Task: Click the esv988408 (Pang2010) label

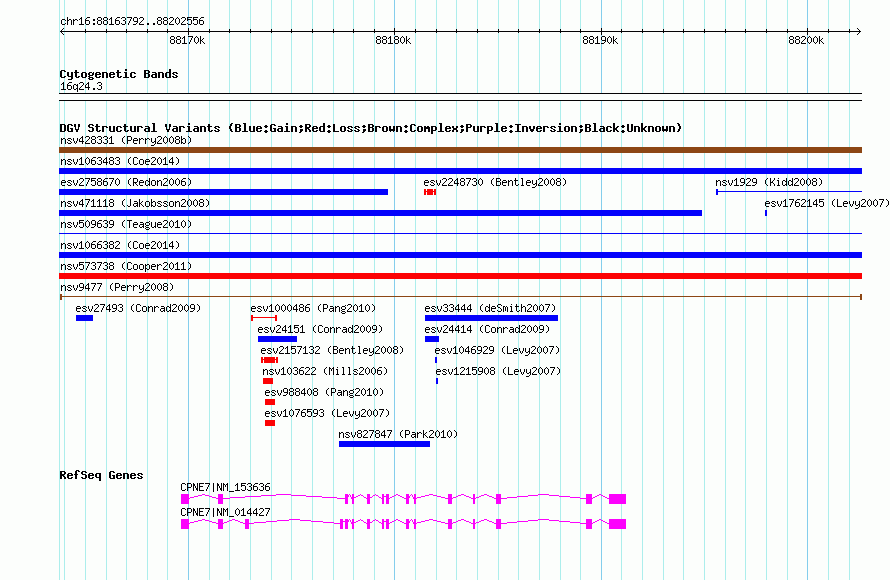Action: coord(324,392)
